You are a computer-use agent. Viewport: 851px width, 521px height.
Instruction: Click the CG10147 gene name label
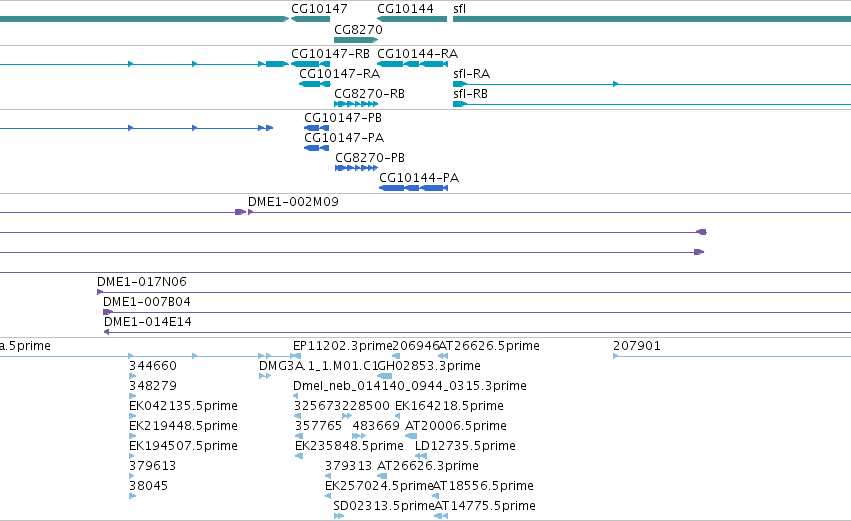pyautogui.click(x=319, y=9)
